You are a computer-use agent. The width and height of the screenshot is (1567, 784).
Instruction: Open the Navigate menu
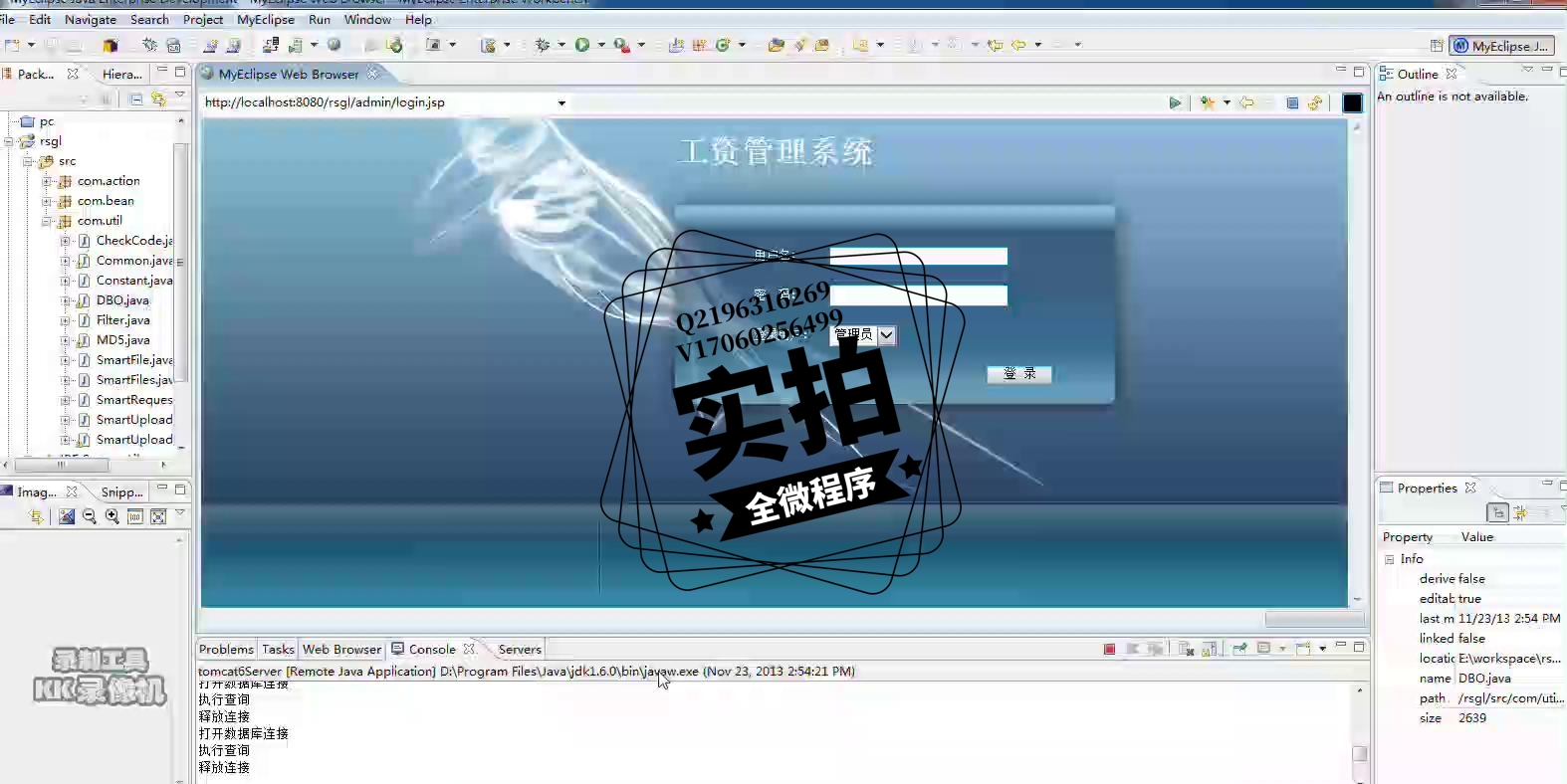91,19
